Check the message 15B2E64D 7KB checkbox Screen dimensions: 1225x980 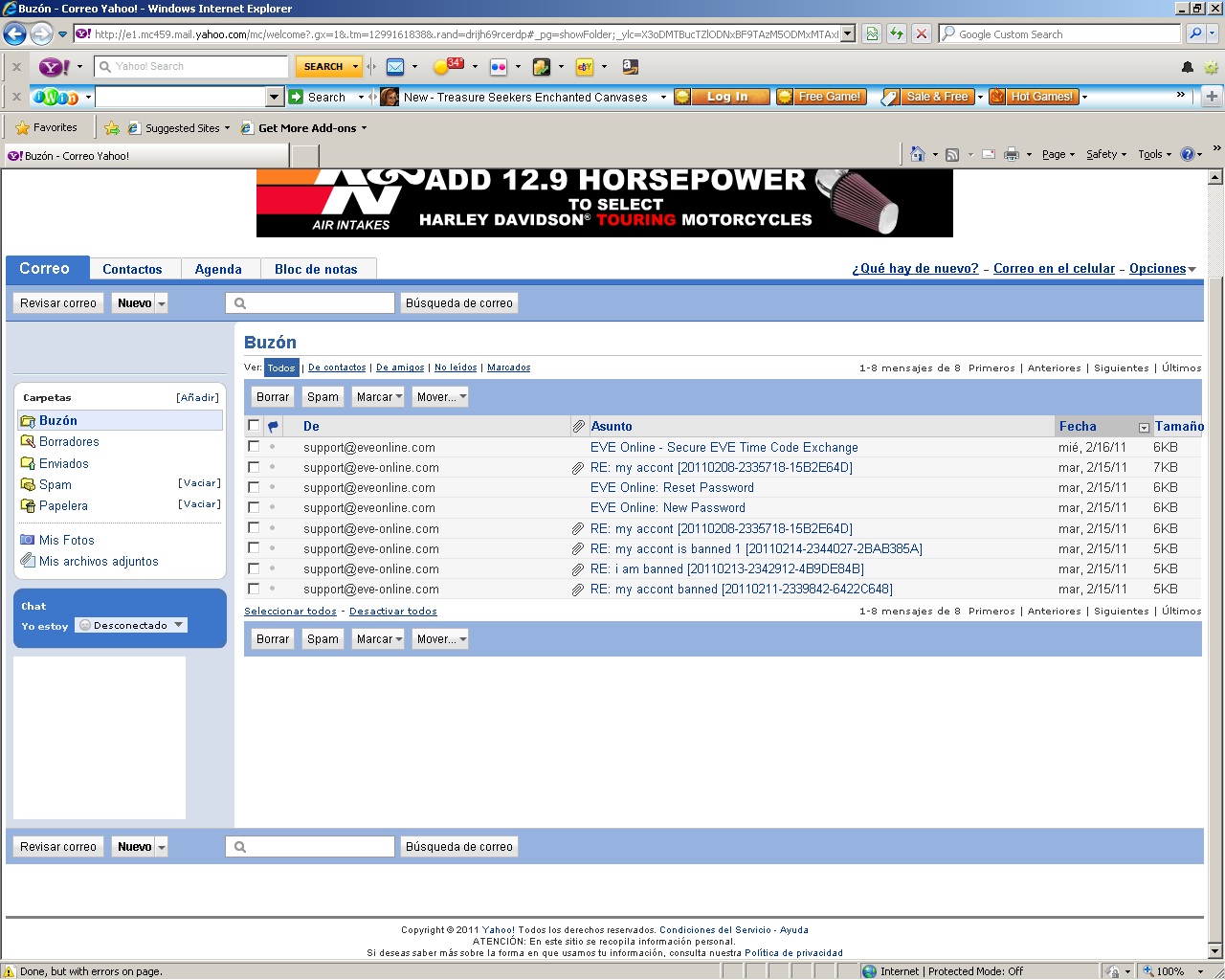coord(254,467)
